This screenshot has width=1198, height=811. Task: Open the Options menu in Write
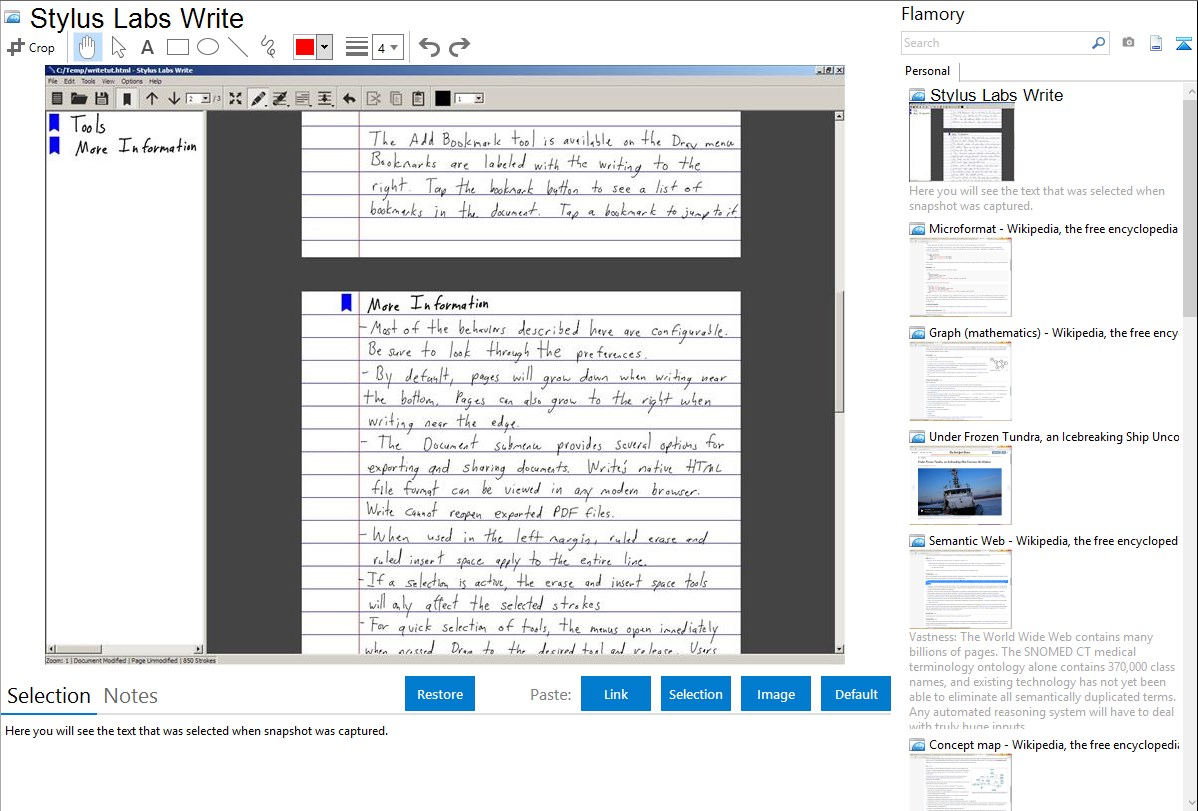click(x=131, y=81)
